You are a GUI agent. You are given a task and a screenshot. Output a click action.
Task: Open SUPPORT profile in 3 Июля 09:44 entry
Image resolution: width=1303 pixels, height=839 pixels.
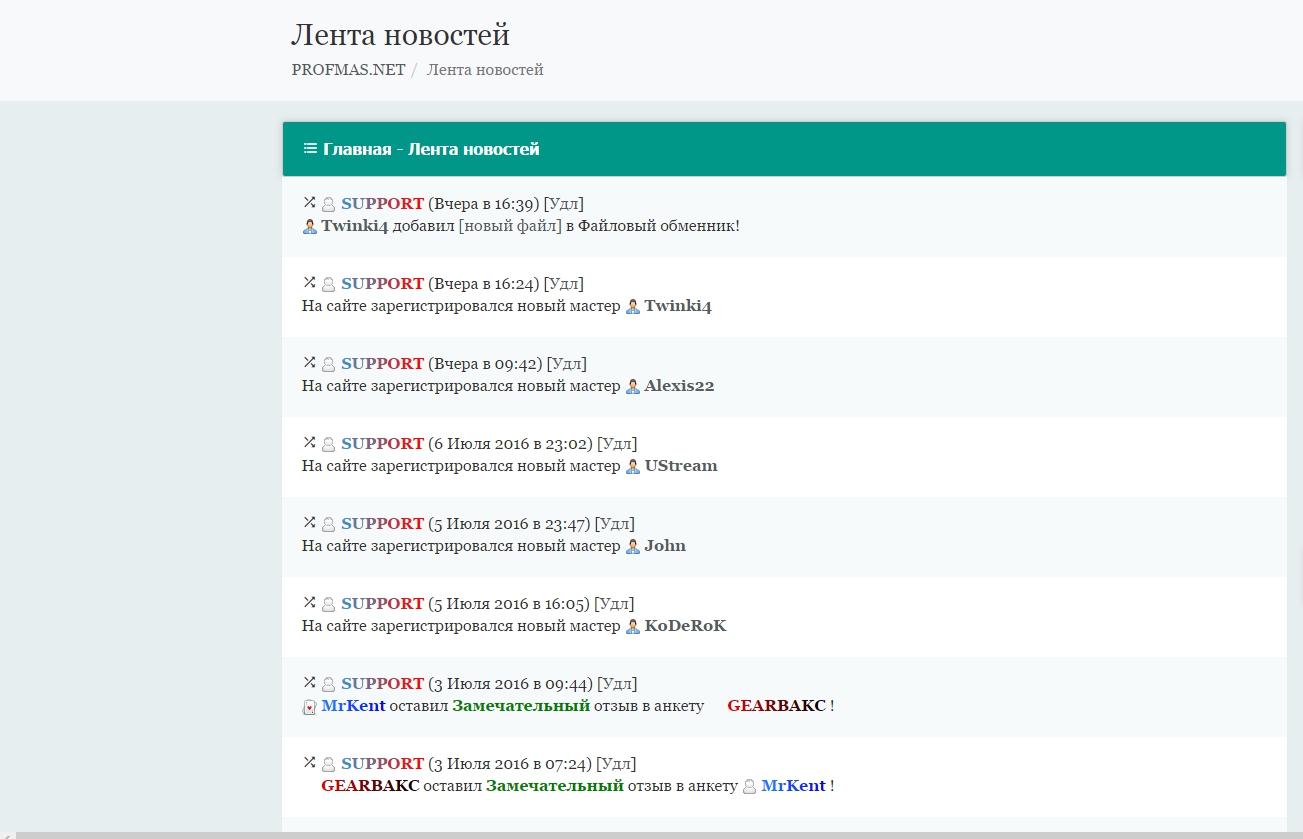click(x=382, y=684)
